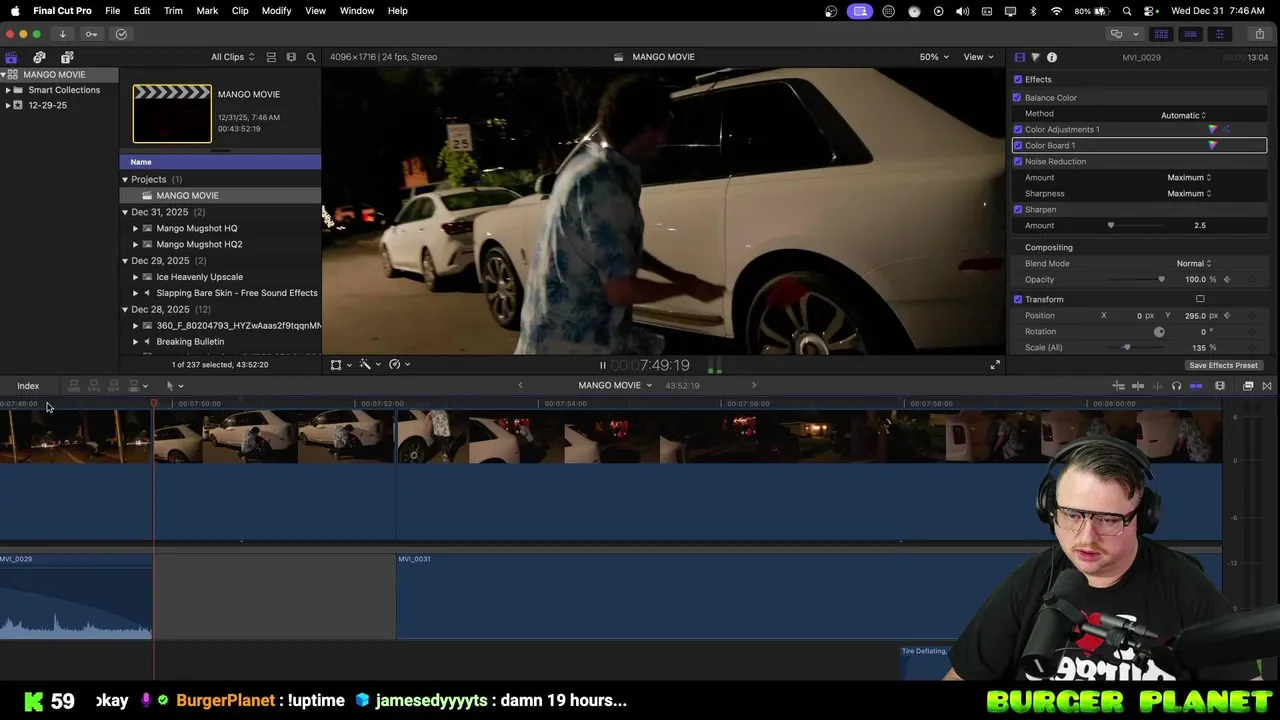Uncheck Balance Color effect
The image size is (1280, 720).
coord(1018,97)
